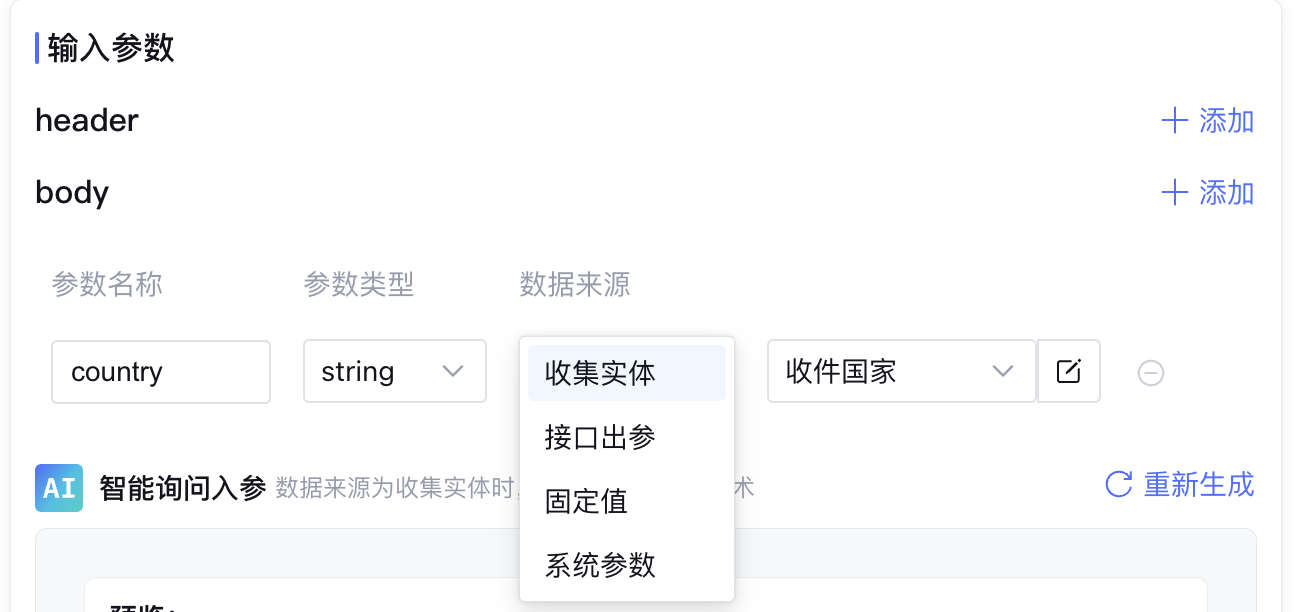Click the plus icon in the header row
Viewport: 1296px width, 612px height.
pyautogui.click(x=1174, y=121)
